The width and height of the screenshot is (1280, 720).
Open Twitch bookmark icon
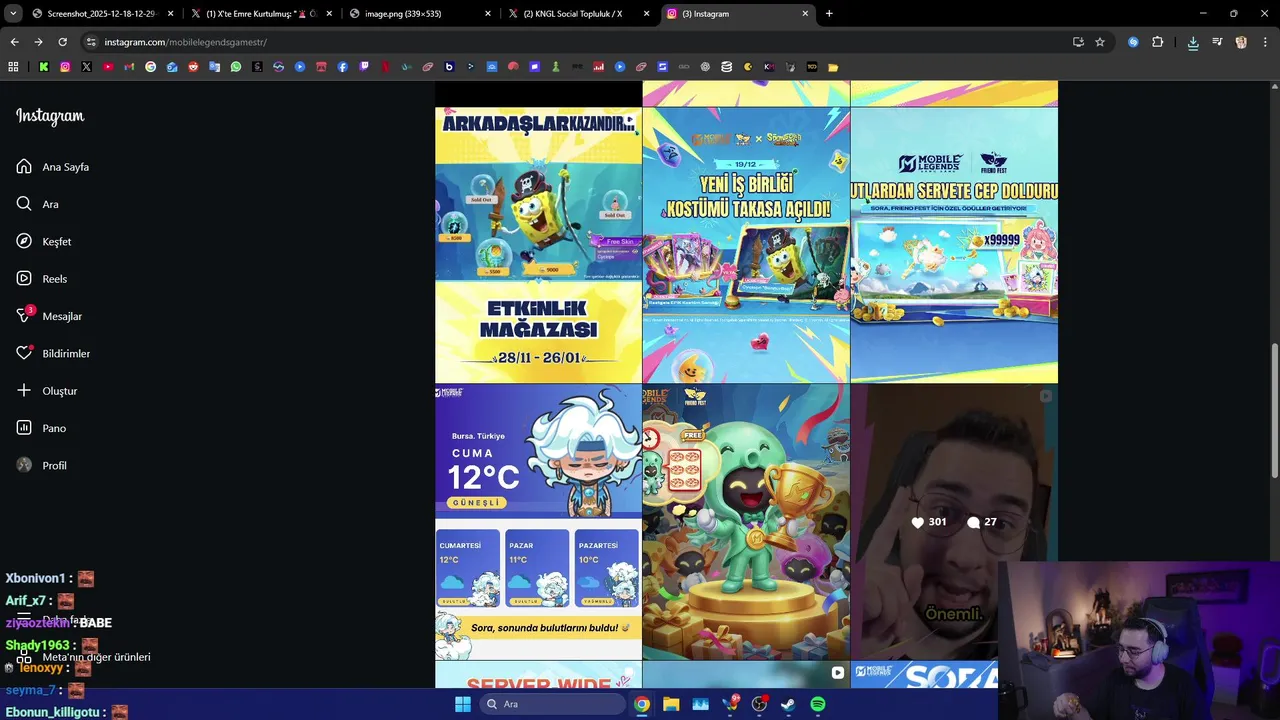[x=364, y=67]
